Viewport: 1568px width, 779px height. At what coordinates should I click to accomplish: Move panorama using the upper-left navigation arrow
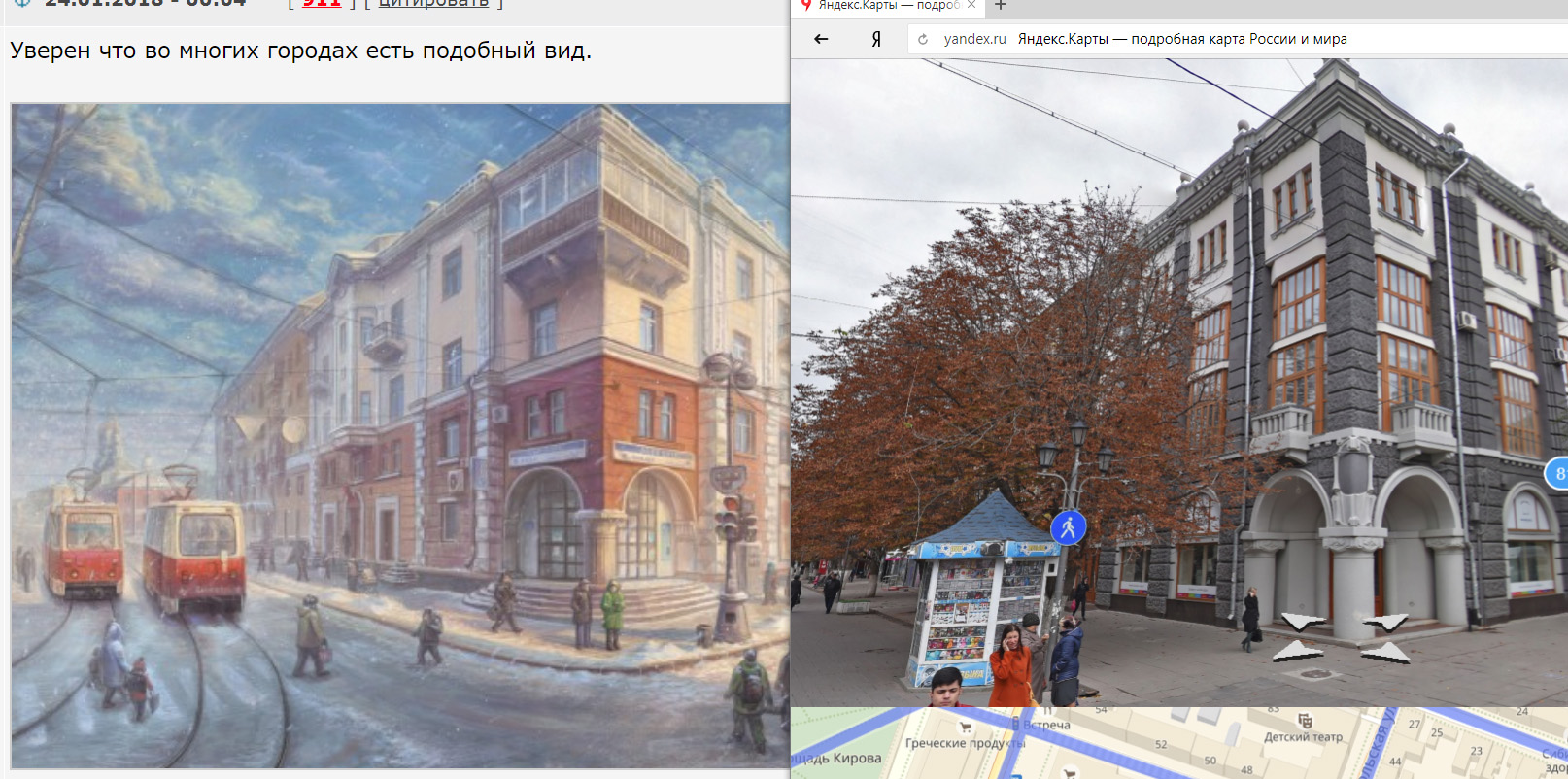(1302, 622)
